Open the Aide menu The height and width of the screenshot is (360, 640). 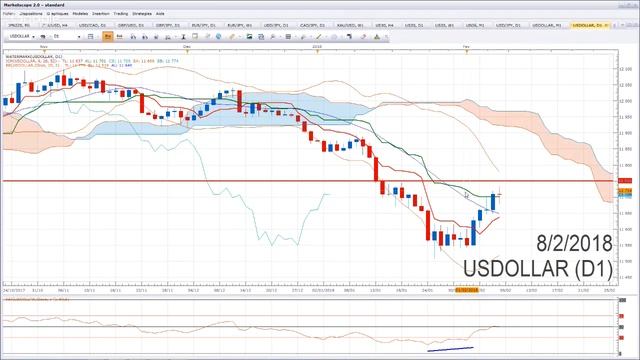(x=160, y=13)
